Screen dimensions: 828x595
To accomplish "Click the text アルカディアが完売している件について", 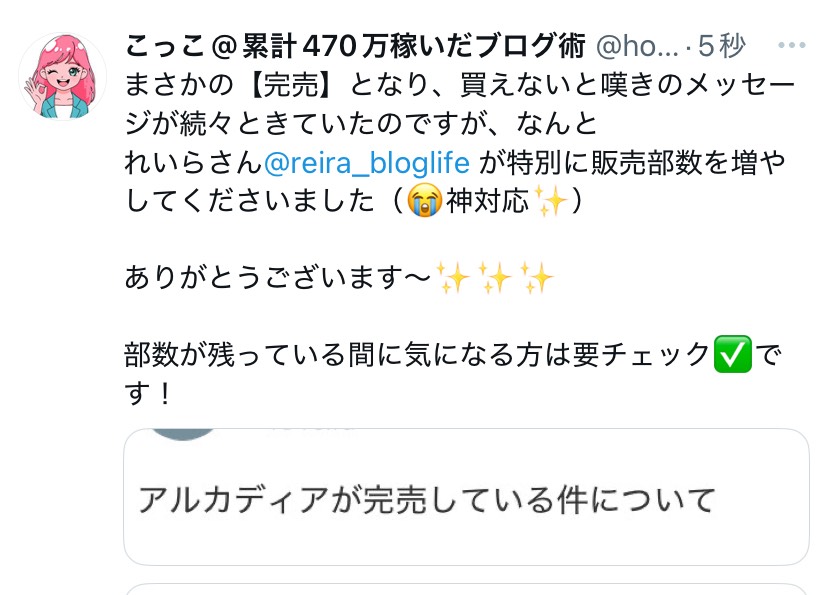I will 427,500.
